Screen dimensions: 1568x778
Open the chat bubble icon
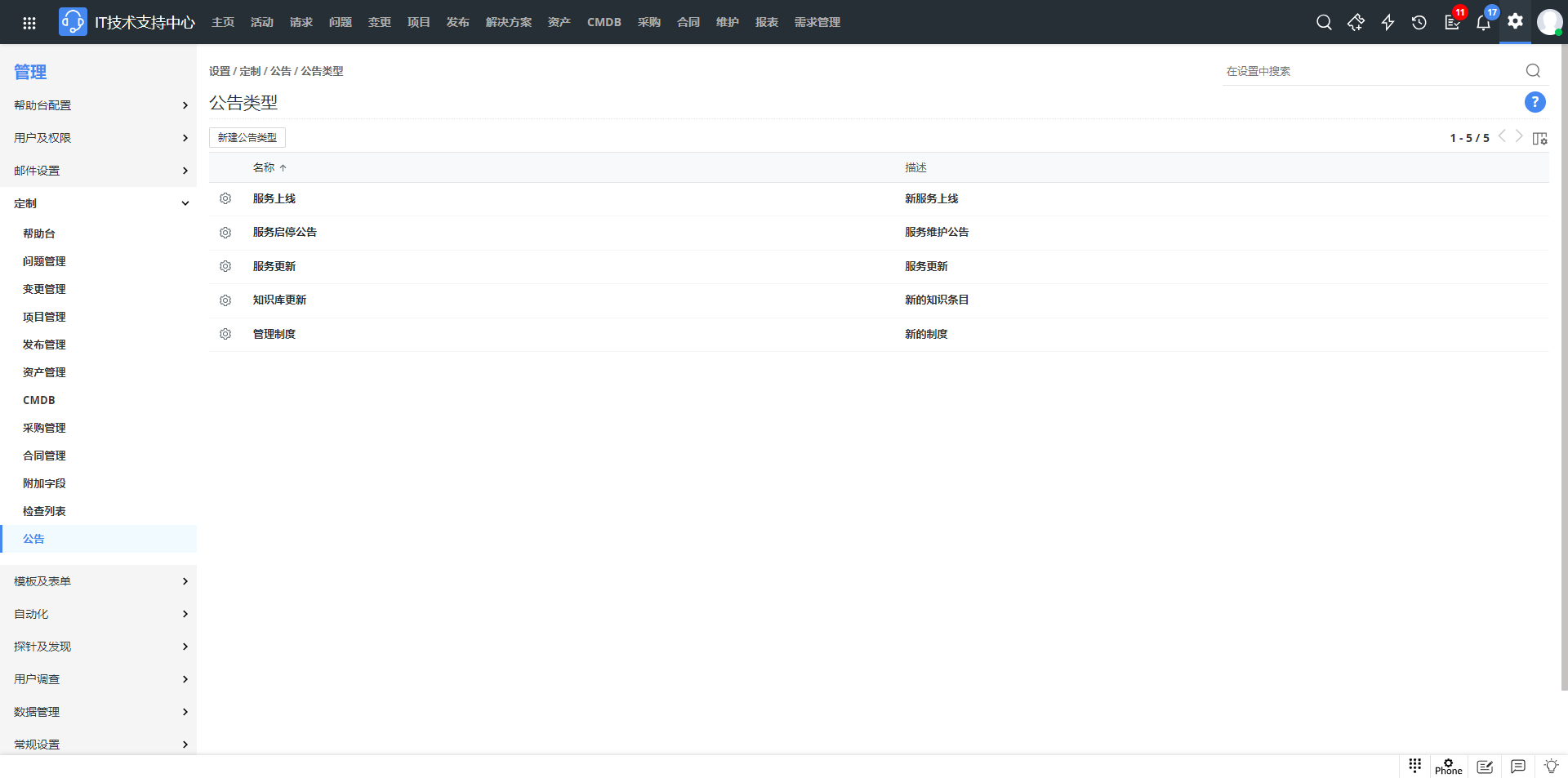(1518, 767)
